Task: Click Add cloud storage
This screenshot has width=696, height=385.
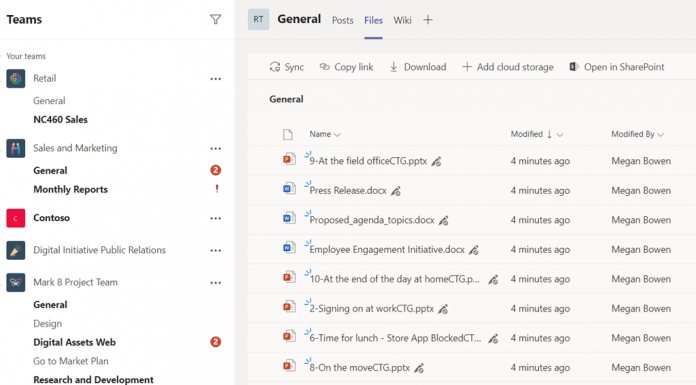Action: [508, 67]
